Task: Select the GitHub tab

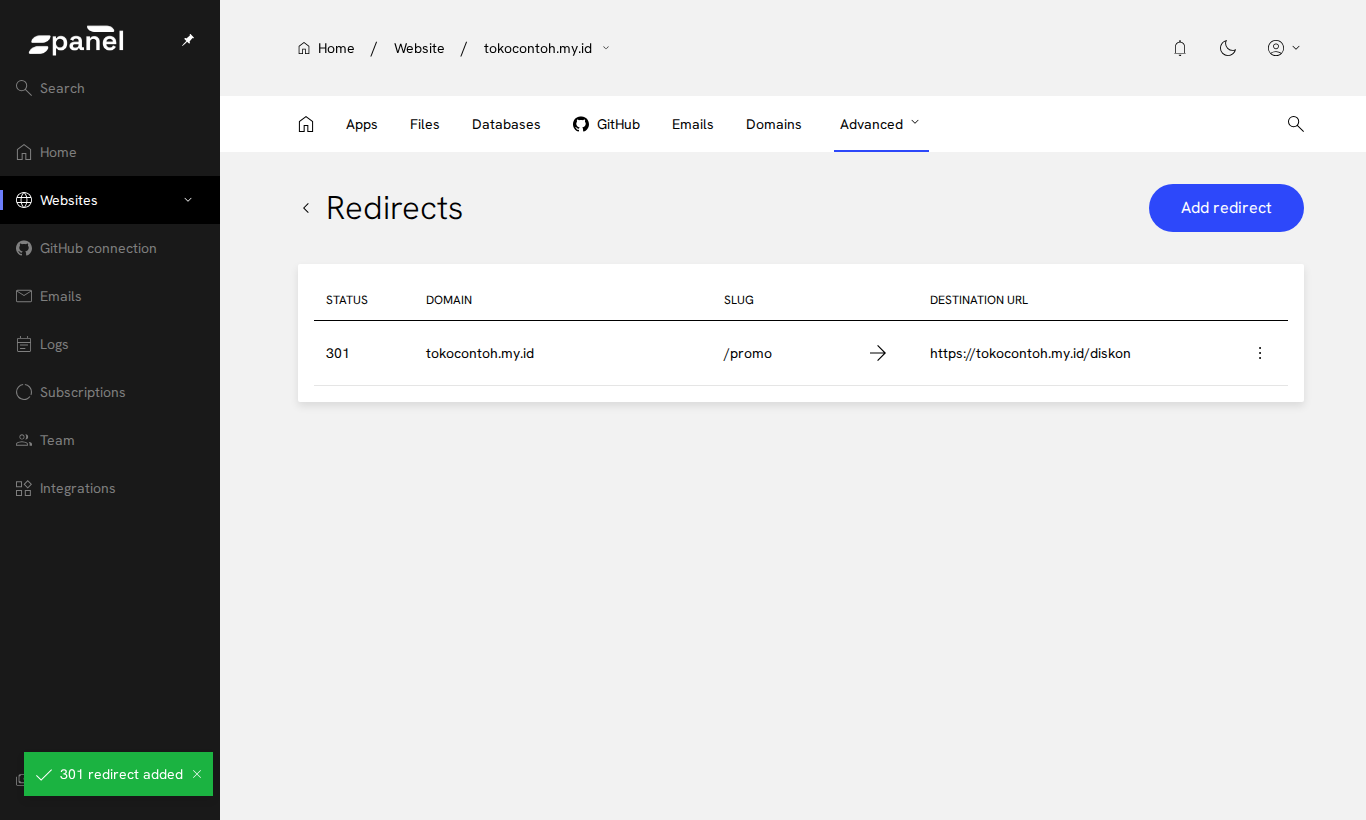Action: pyautogui.click(x=606, y=124)
